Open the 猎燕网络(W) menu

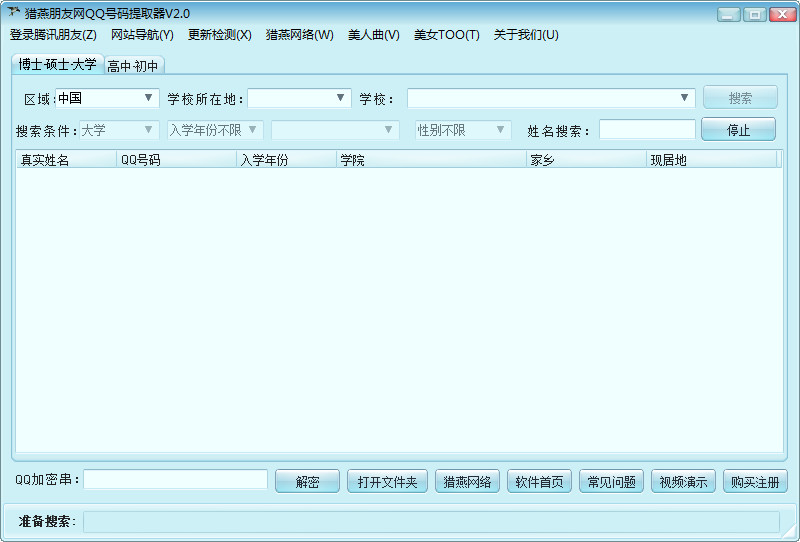[299, 35]
